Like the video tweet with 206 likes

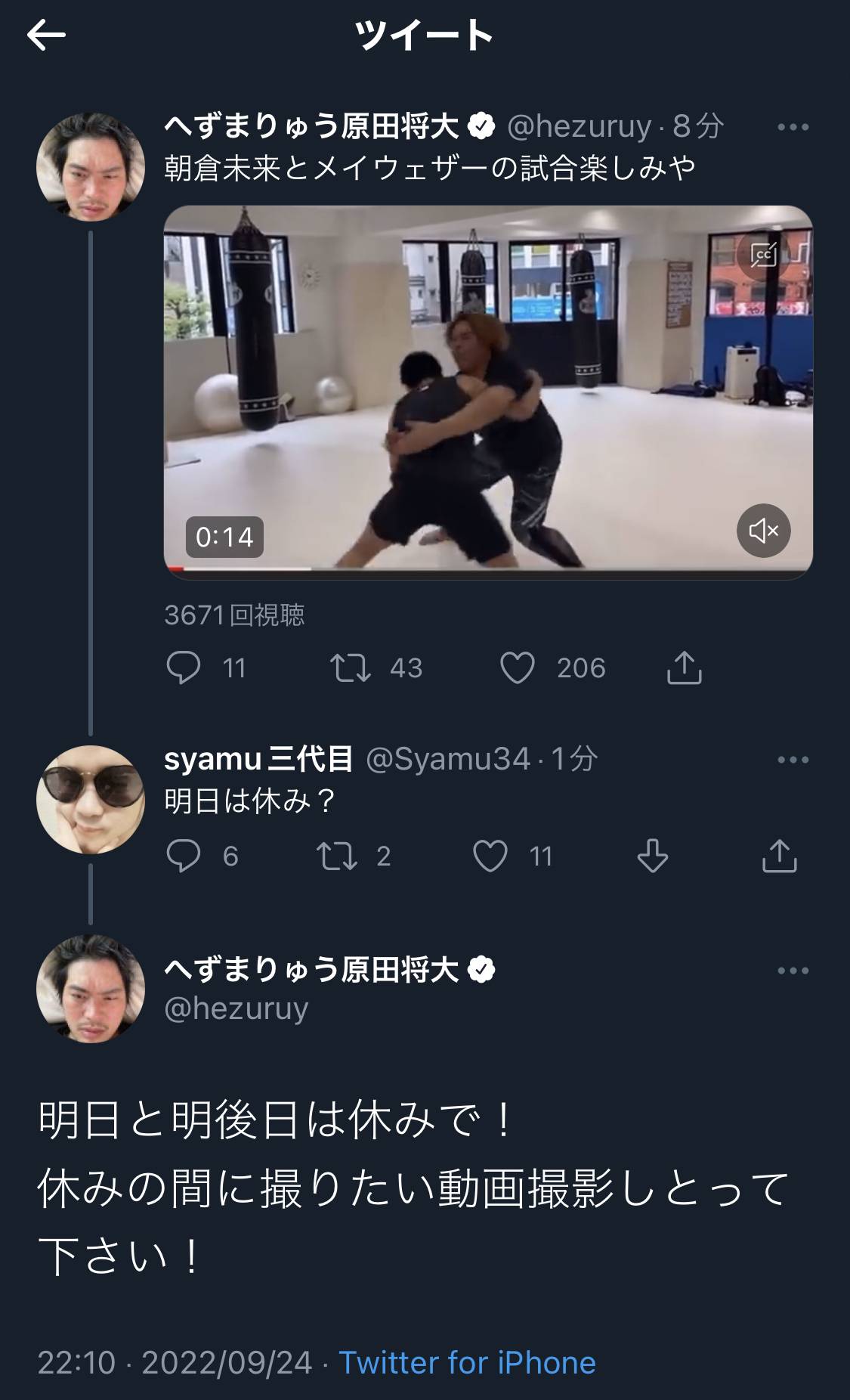[518, 667]
